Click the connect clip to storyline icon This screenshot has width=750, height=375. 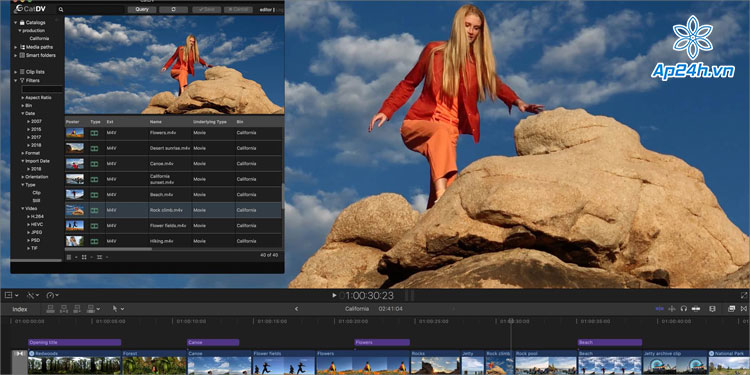click(x=51, y=309)
